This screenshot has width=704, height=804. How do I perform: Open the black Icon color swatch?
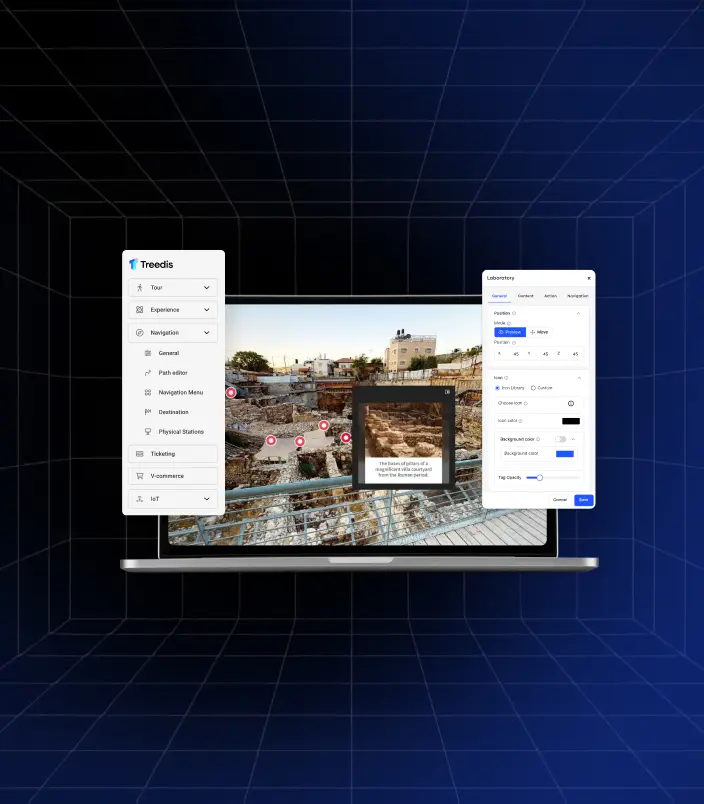(571, 421)
